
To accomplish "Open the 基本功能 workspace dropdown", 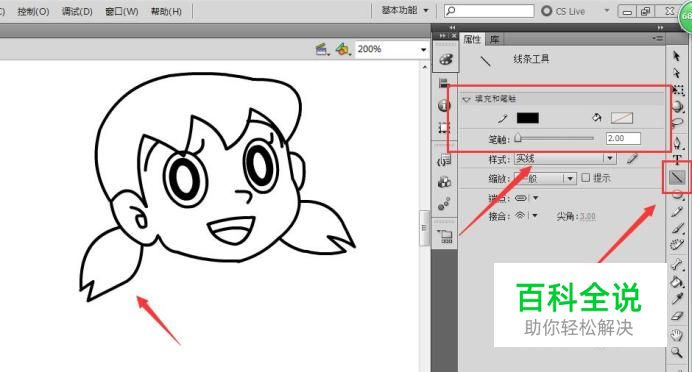I will click(405, 11).
